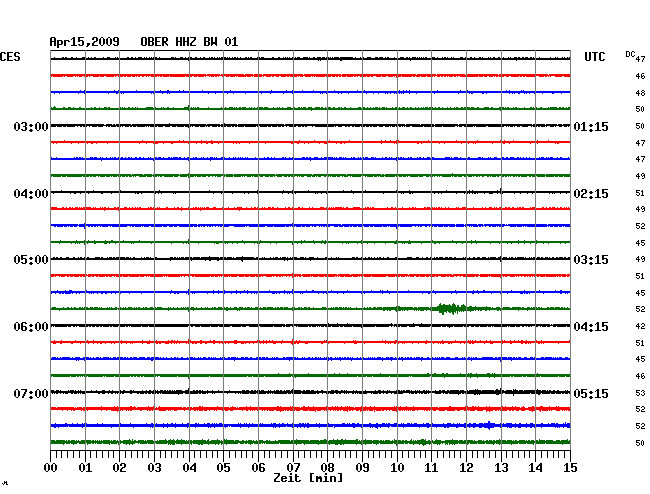Click the 01:15 UTC time label

pyautogui.click(x=591, y=126)
